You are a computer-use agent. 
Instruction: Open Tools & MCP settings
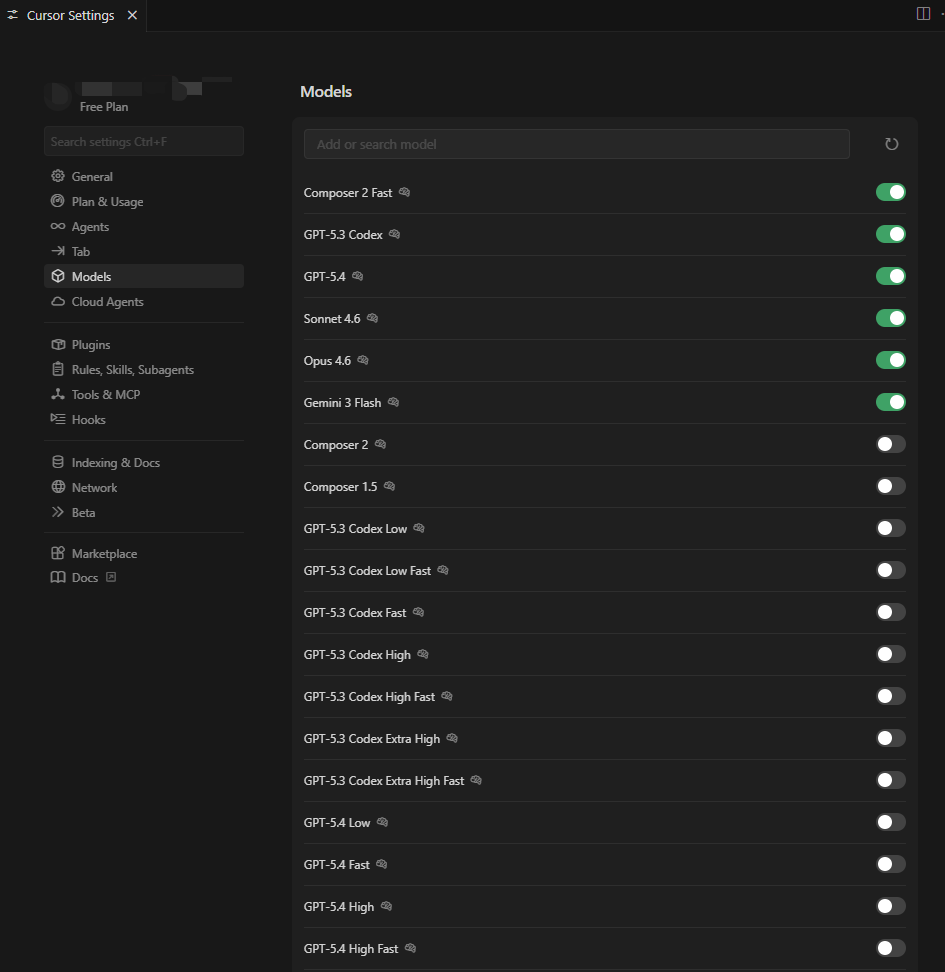[x=144, y=394]
